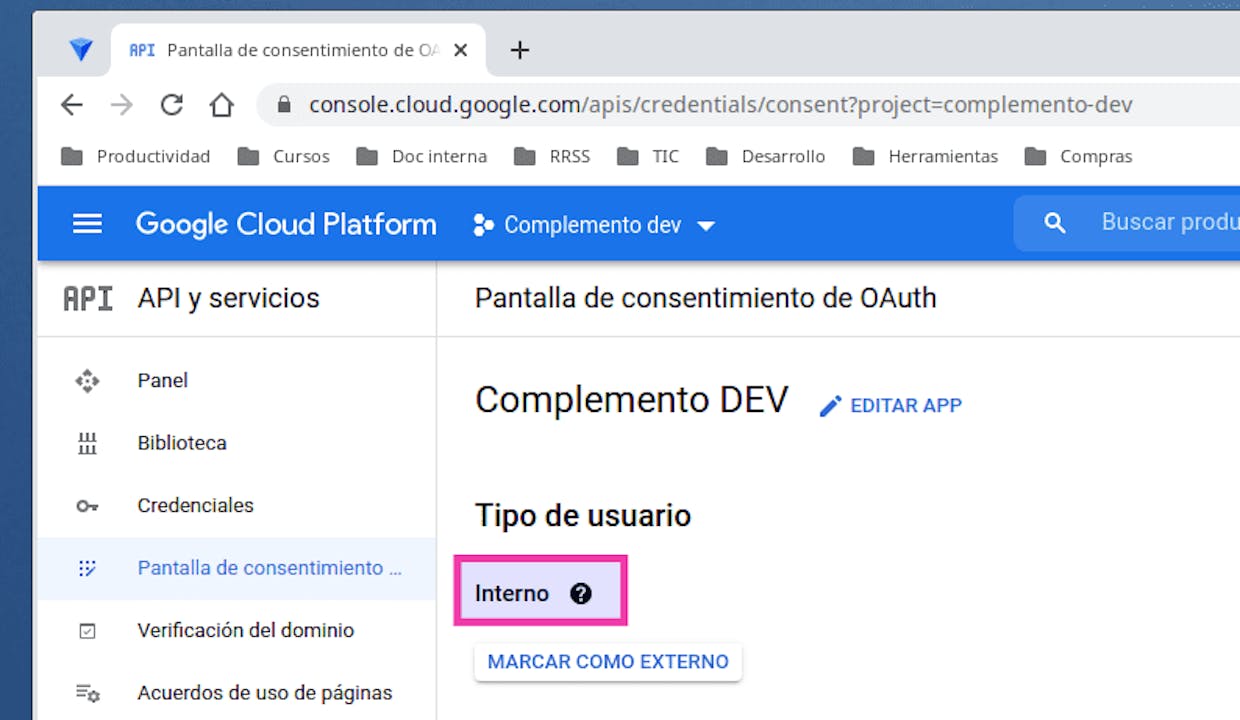The height and width of the screenshot is (720, 1240).
Task: Click the Acuerdos de uso settings icon
Action: coord(87,693)
